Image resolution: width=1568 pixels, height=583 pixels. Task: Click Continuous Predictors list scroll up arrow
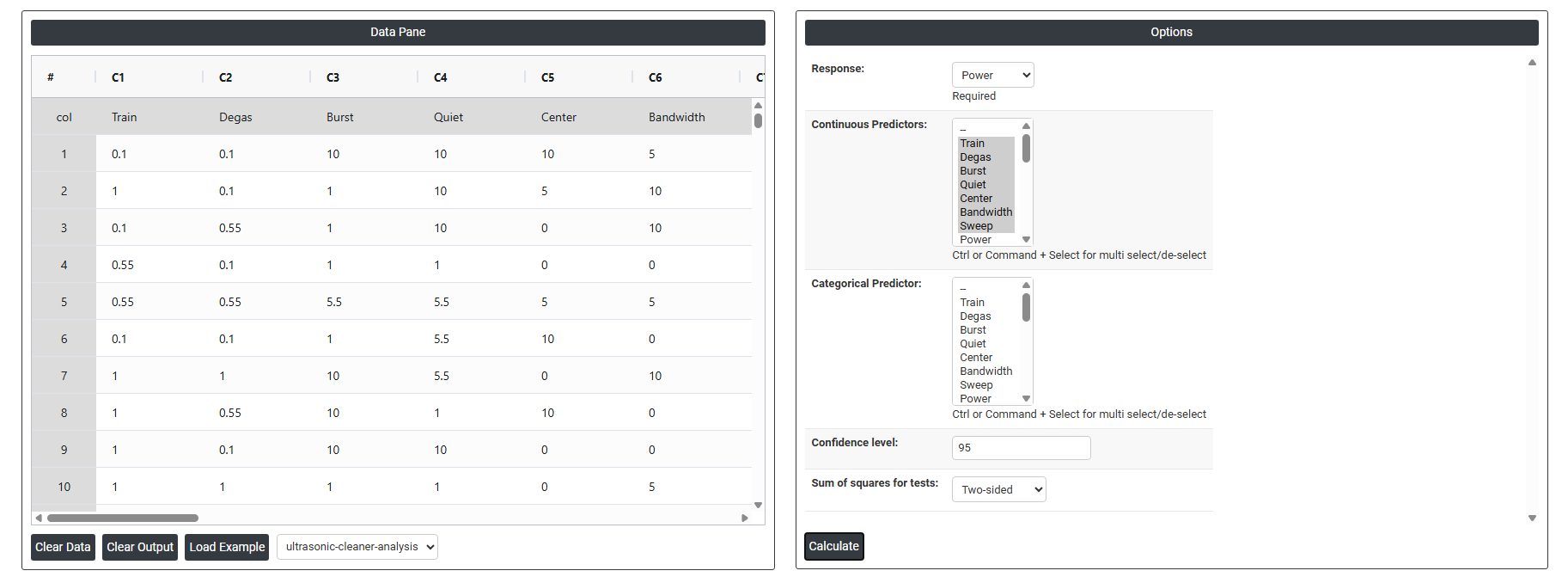(1026, 126)
